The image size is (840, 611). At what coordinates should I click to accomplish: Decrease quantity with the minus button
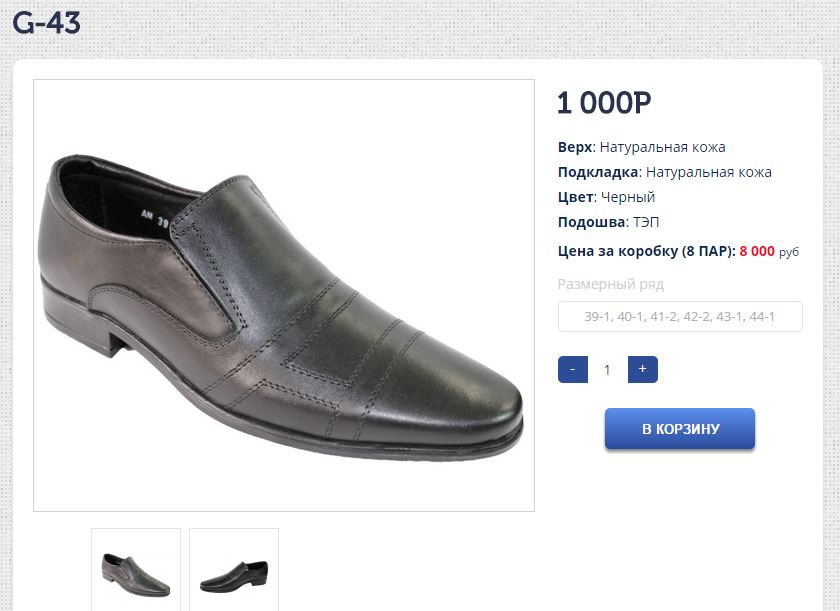tap(572, 369)
